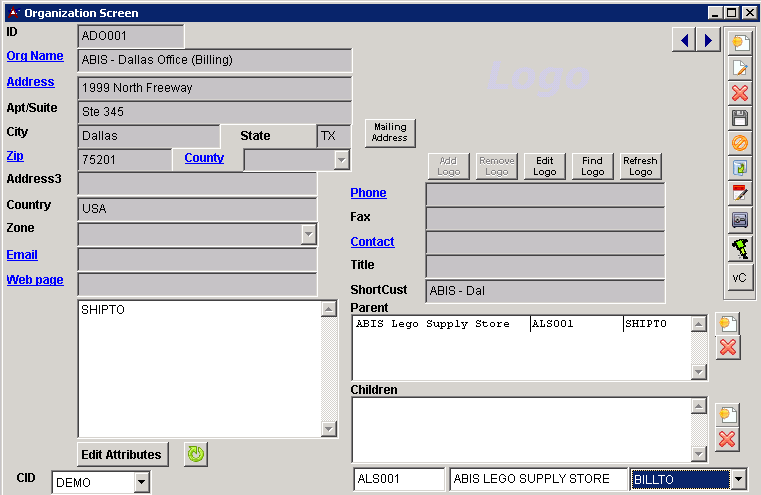Click the Edit Attributes button
Screen dimensions: 761x495
(122, 455)
